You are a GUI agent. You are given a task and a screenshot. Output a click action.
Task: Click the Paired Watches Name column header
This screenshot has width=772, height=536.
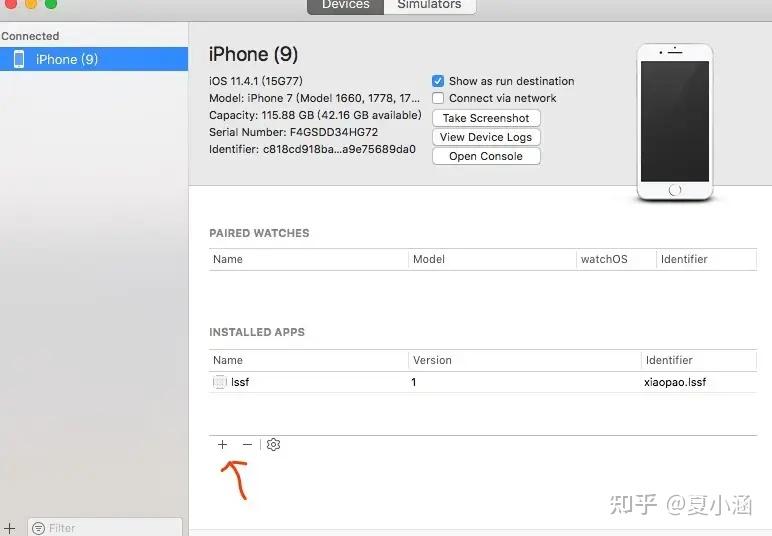point(309,259)
